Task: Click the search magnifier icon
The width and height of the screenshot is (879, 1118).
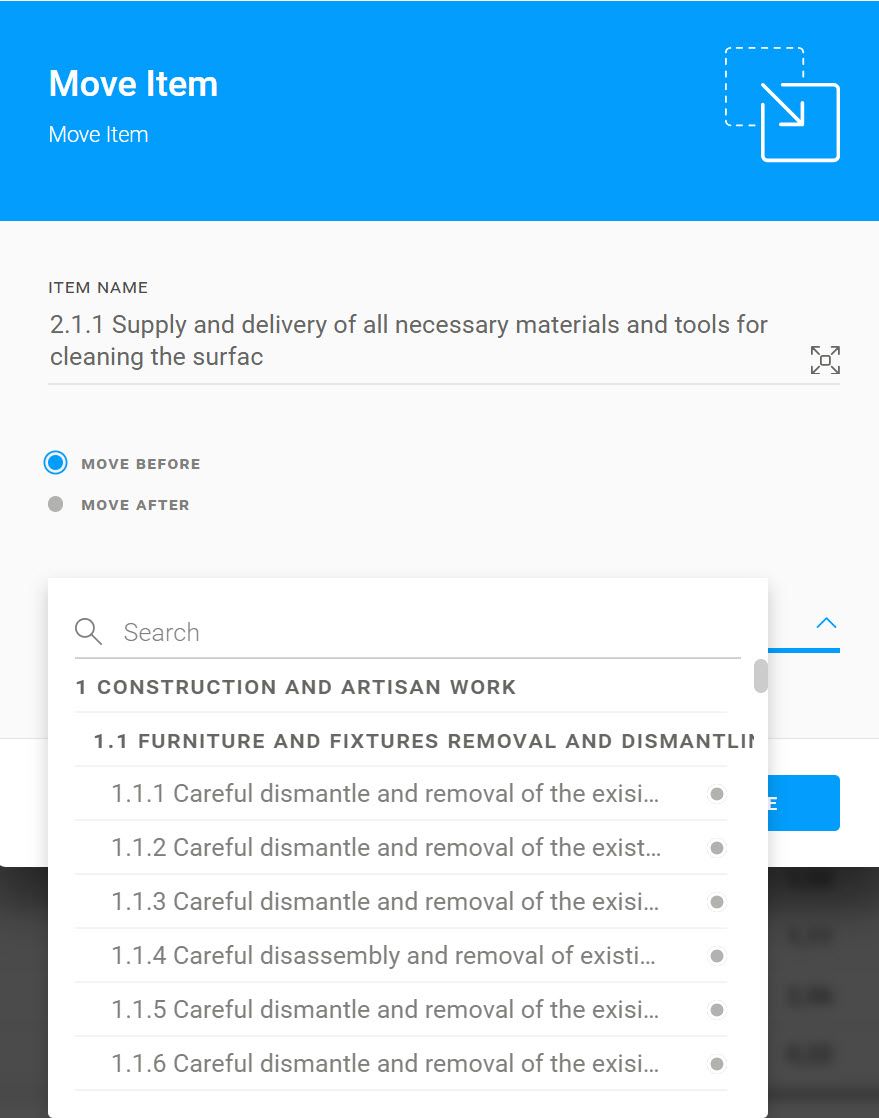Action: (88, 632)
